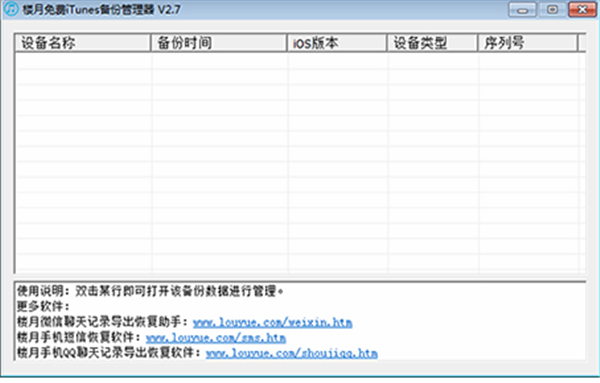The width and height of the screenshot is (600, 383).
Task: Sort by 序列号 column header
Action: coord(528,42)
